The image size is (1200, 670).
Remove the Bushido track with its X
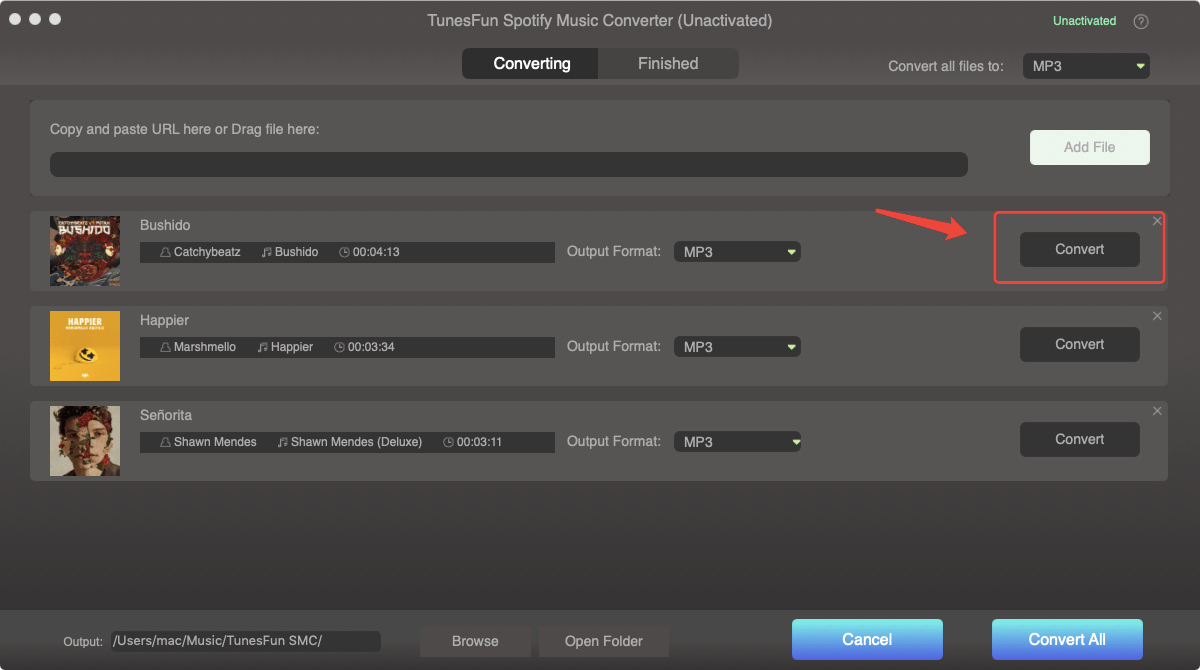(x=1157, y=220)
